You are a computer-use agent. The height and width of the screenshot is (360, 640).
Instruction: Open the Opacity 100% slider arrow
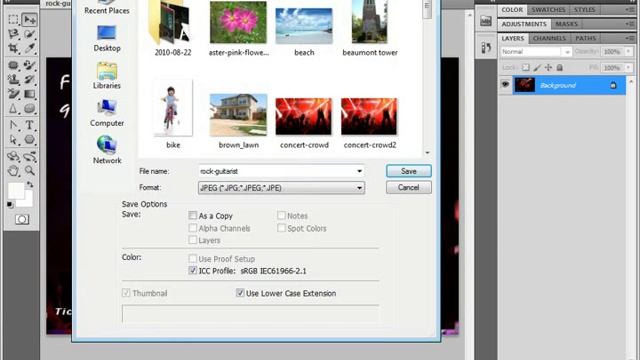pos(629,52)
